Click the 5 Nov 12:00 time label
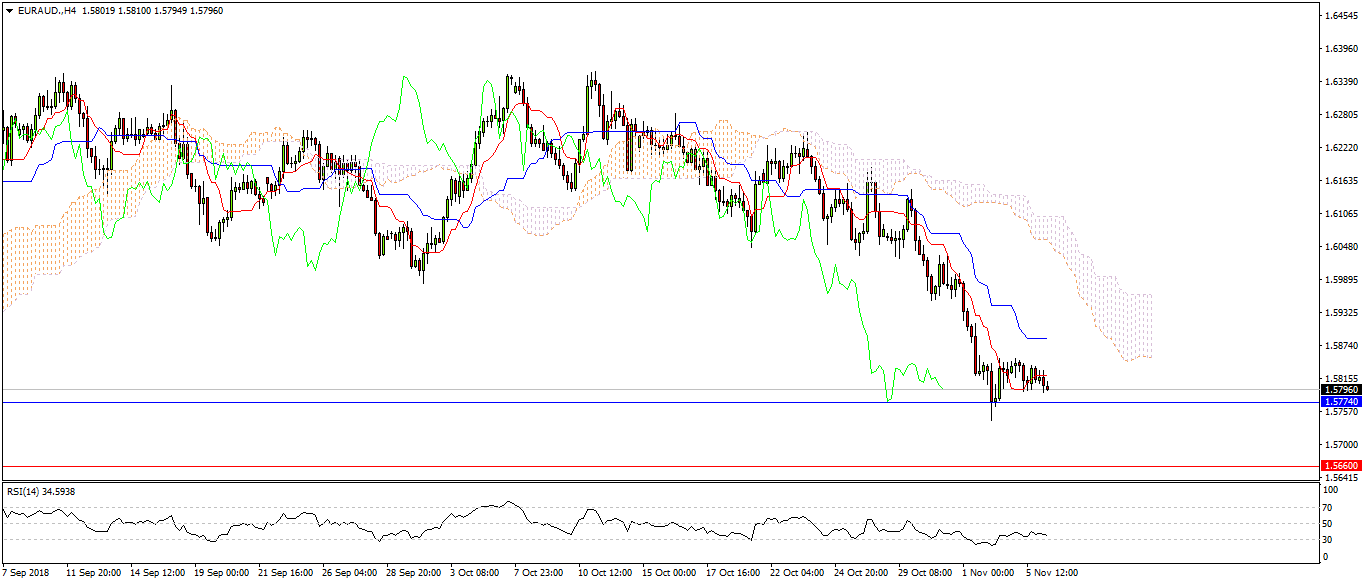 click(x=1050, y=574)
